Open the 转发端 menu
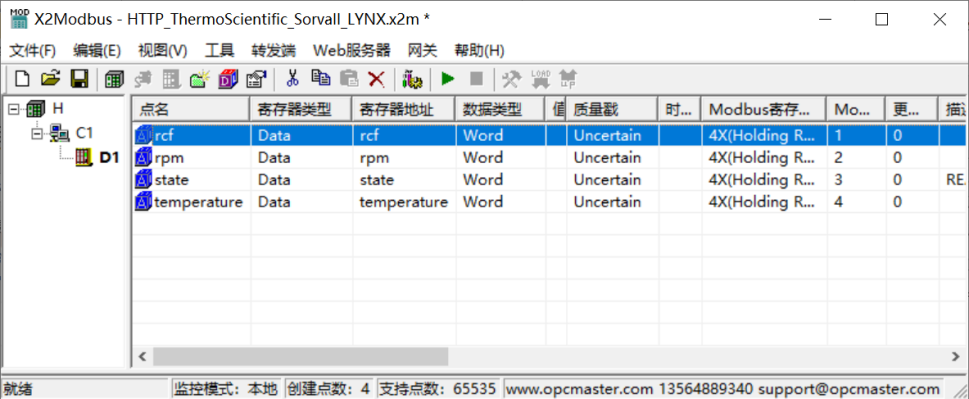This screenshot has height=399, width=969. click(274, 51)
